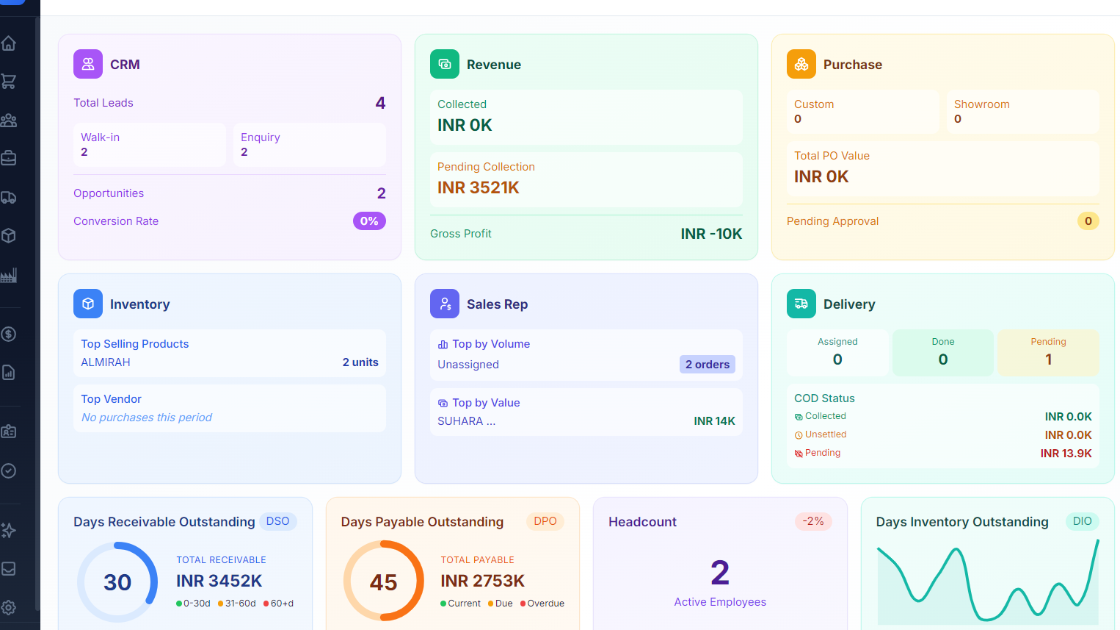
Task: Click the purple CRM card icon
Action: click(x=88, y=64)
